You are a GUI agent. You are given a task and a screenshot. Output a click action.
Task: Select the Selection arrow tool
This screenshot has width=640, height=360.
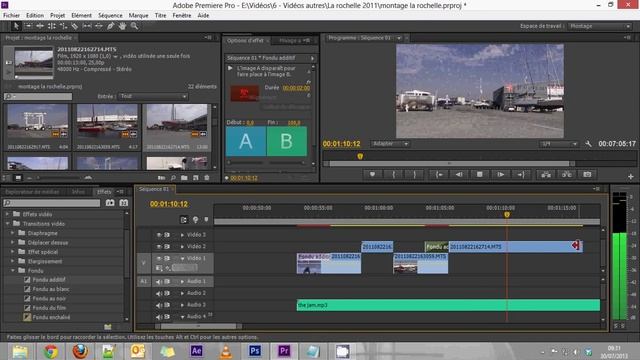(x=16, y=26)
